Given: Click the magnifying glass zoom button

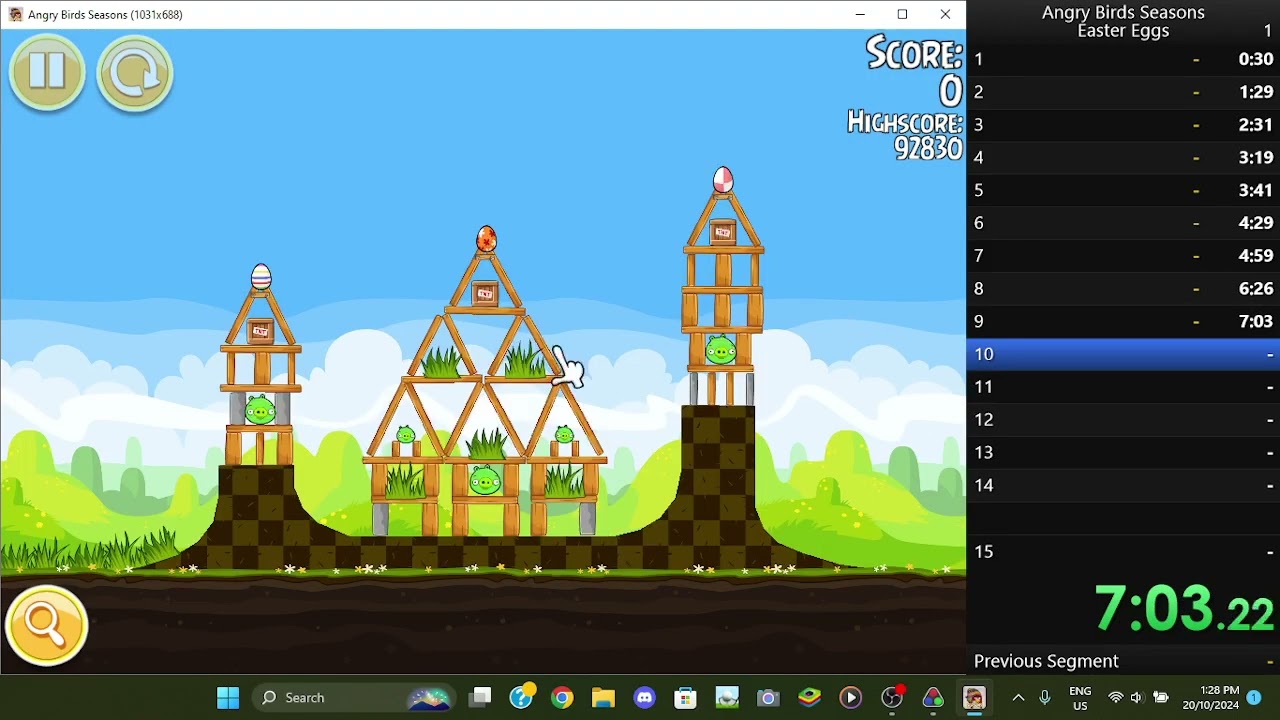Looking at the screenshot, I should [46, 626].
